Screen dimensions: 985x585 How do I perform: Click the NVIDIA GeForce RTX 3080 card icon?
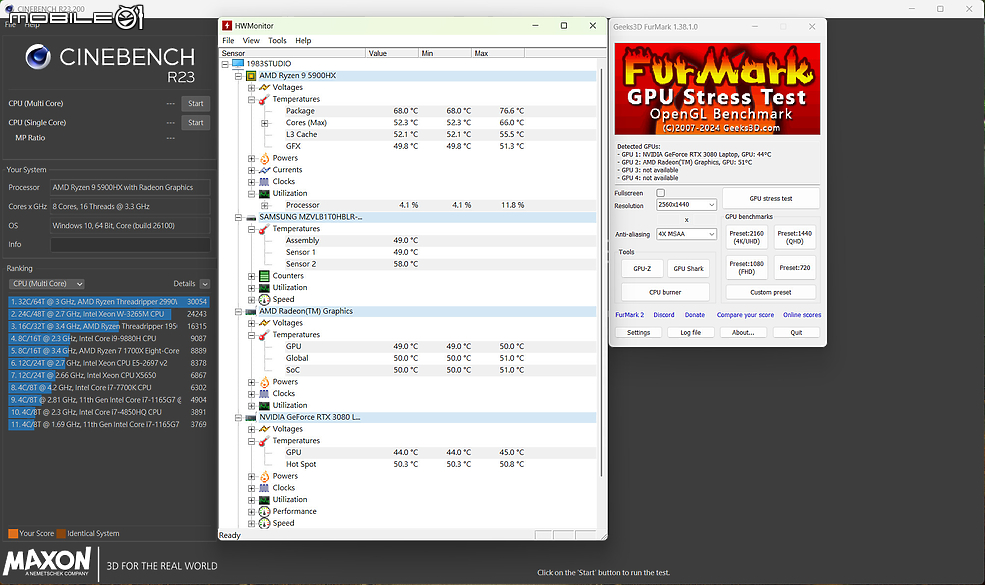[x=251, y=418]
